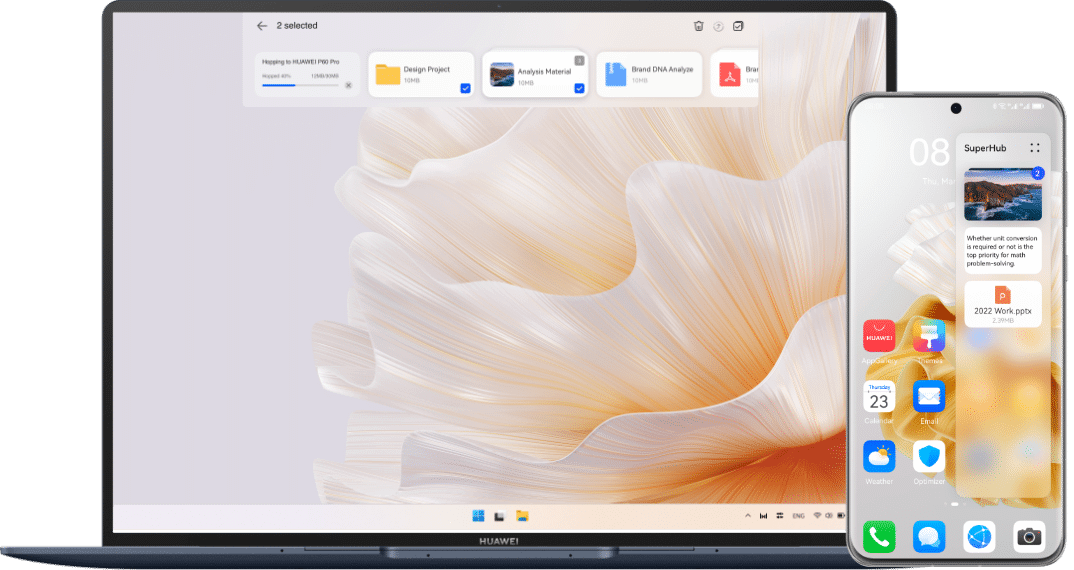Open the 2022 Work.pptx file in SuperHub
Image resolution: width=1074 pixels, height=570 pixels.
(x=1002, y=304)
